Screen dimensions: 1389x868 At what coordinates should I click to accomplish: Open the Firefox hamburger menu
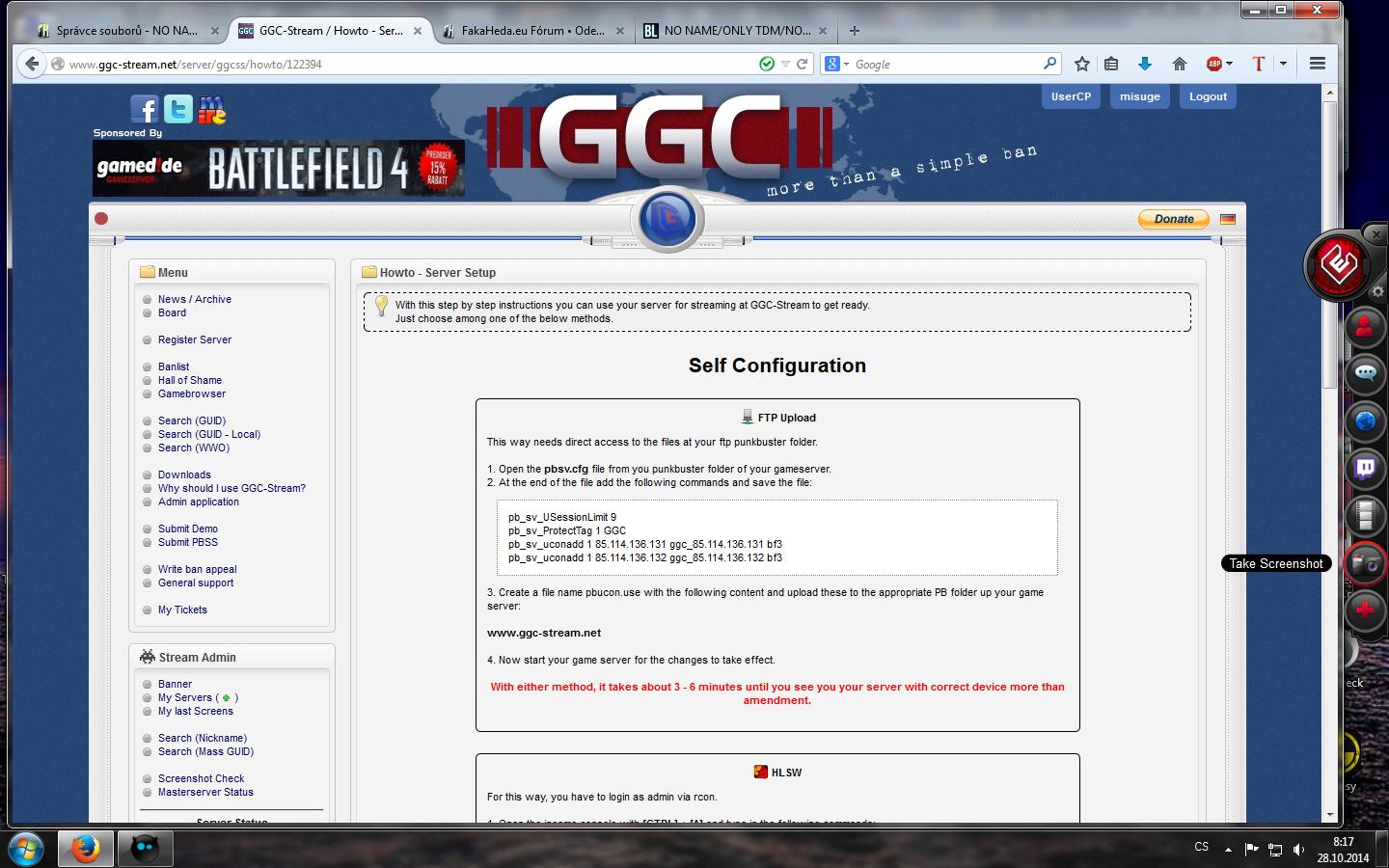pos(1318,64)
